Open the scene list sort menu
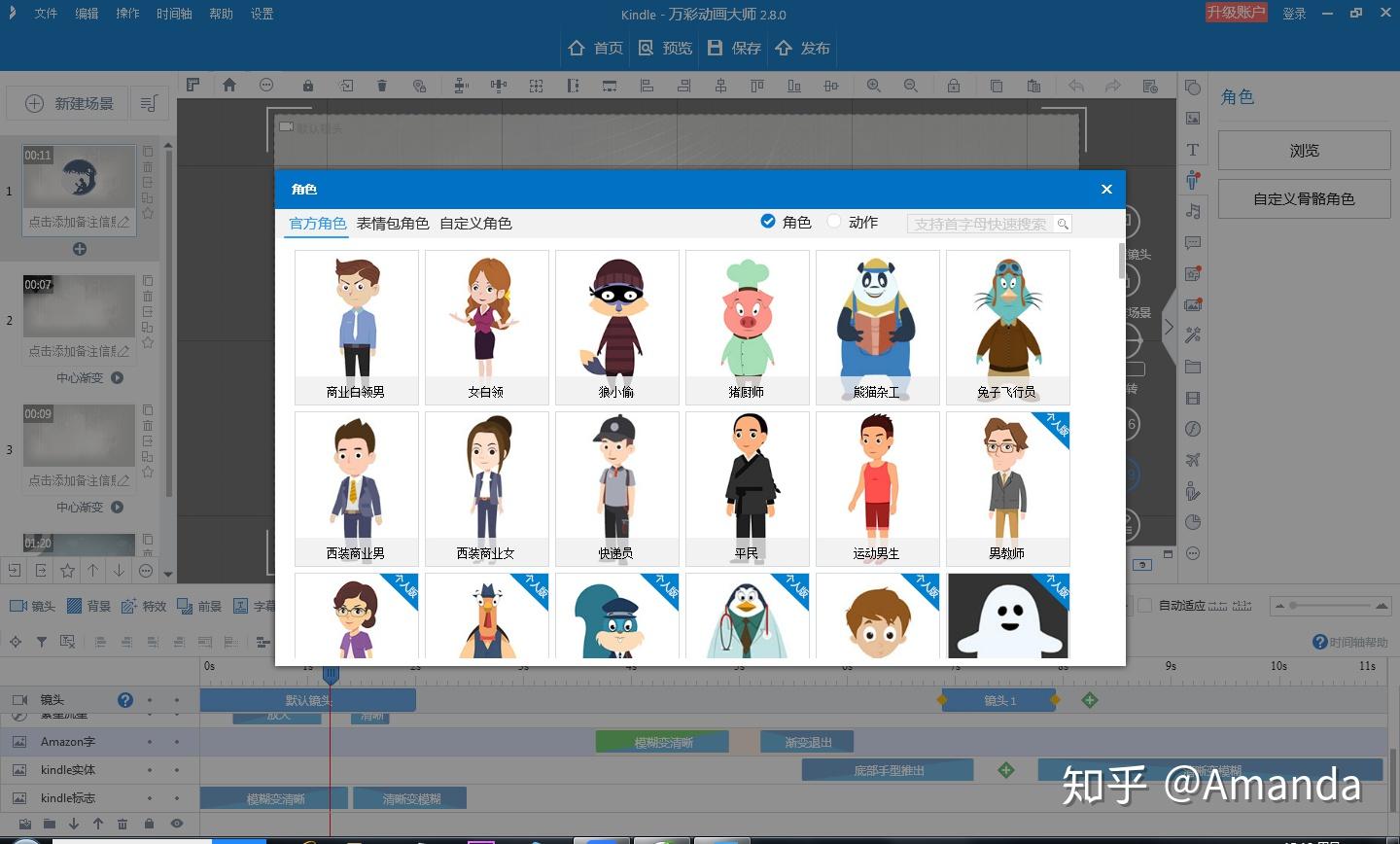This screenshot has height=844, width=1400. click(149, 103)
